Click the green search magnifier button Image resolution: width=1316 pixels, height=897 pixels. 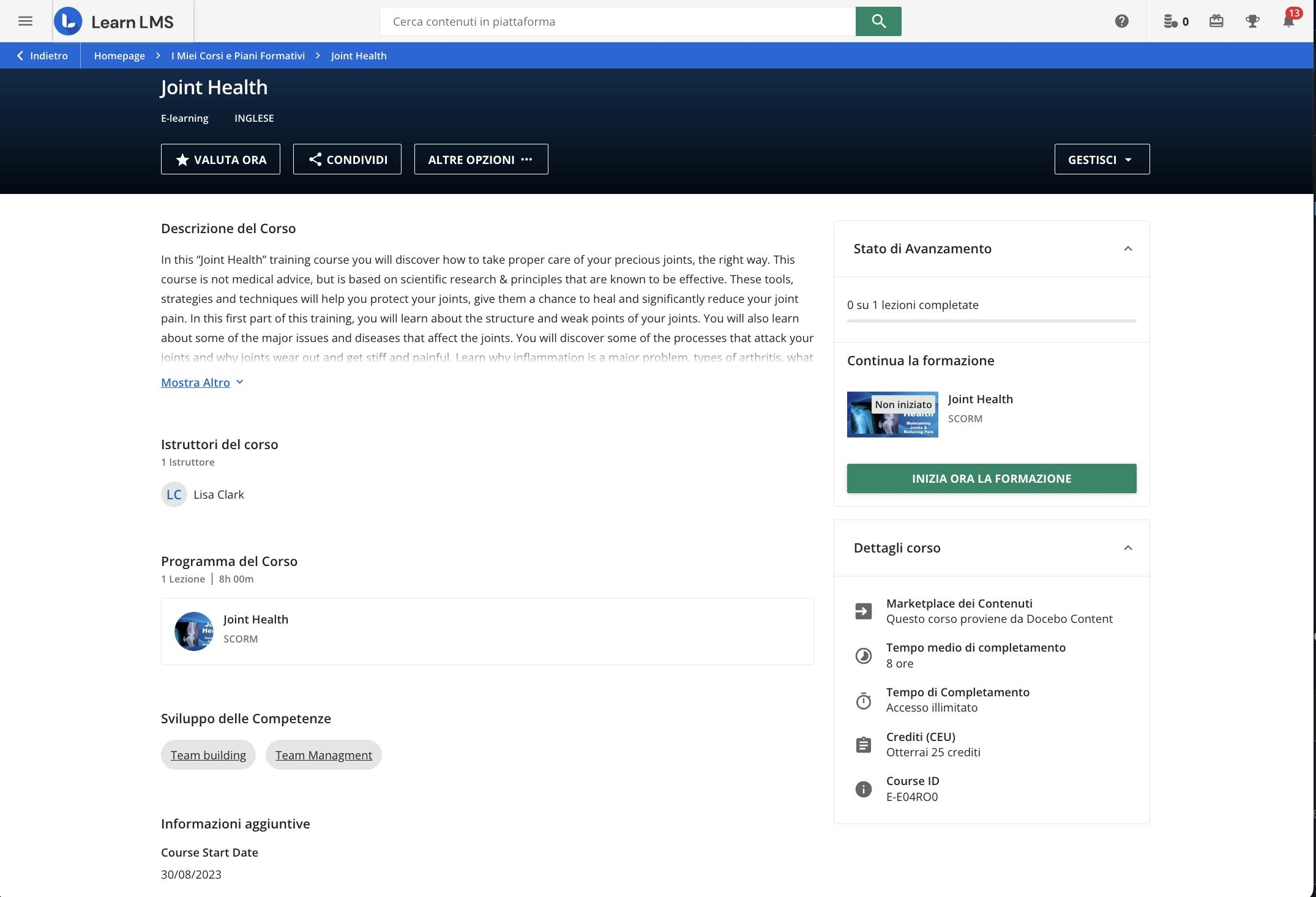pos(878,21)
